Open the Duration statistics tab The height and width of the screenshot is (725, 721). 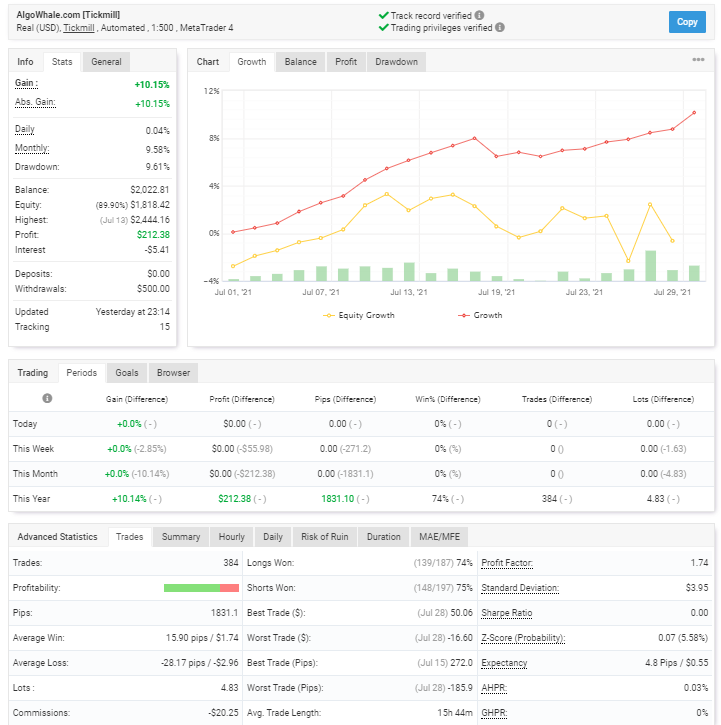click(x=383, y=537)
